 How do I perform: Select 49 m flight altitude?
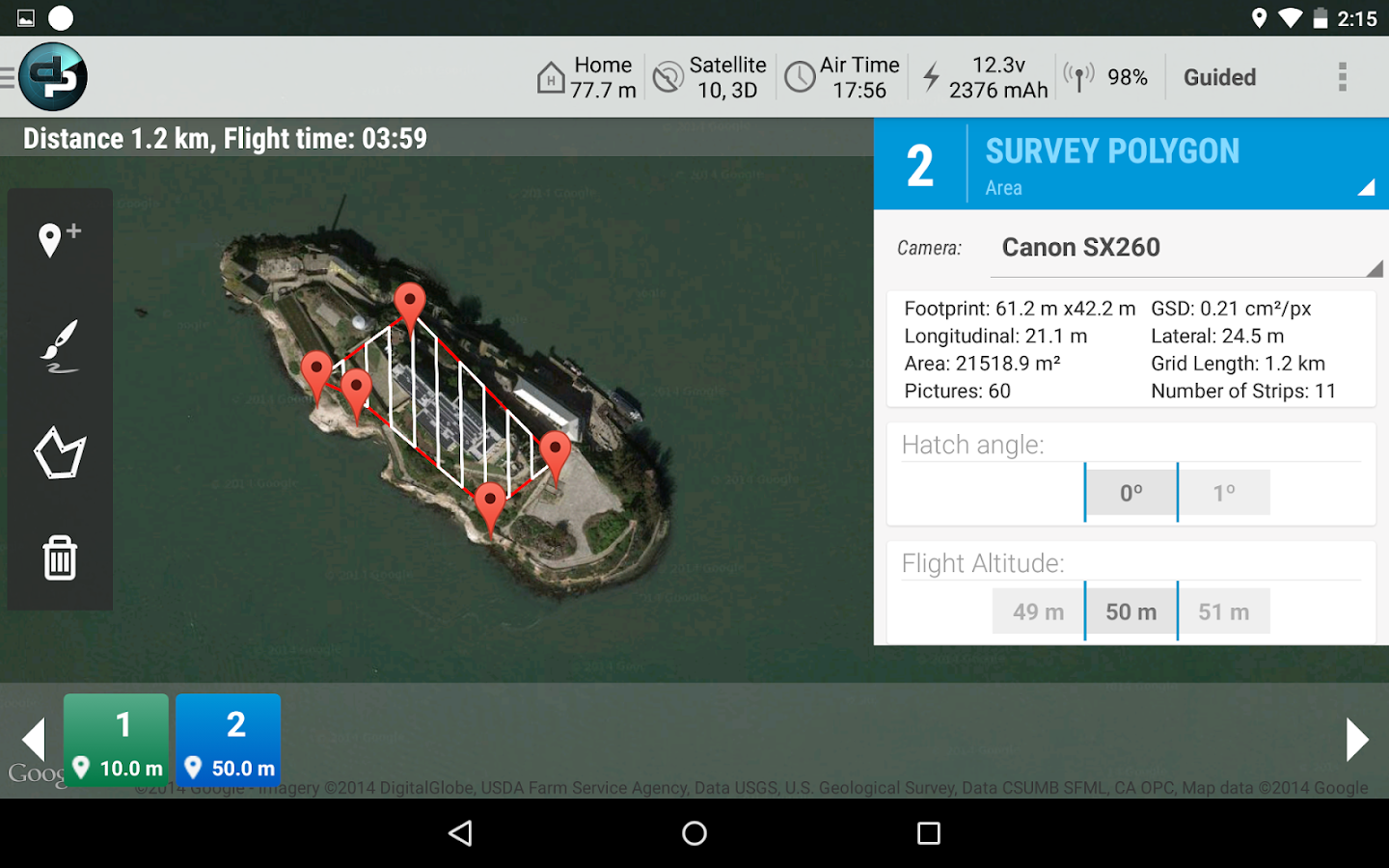tap(1037, 610)
